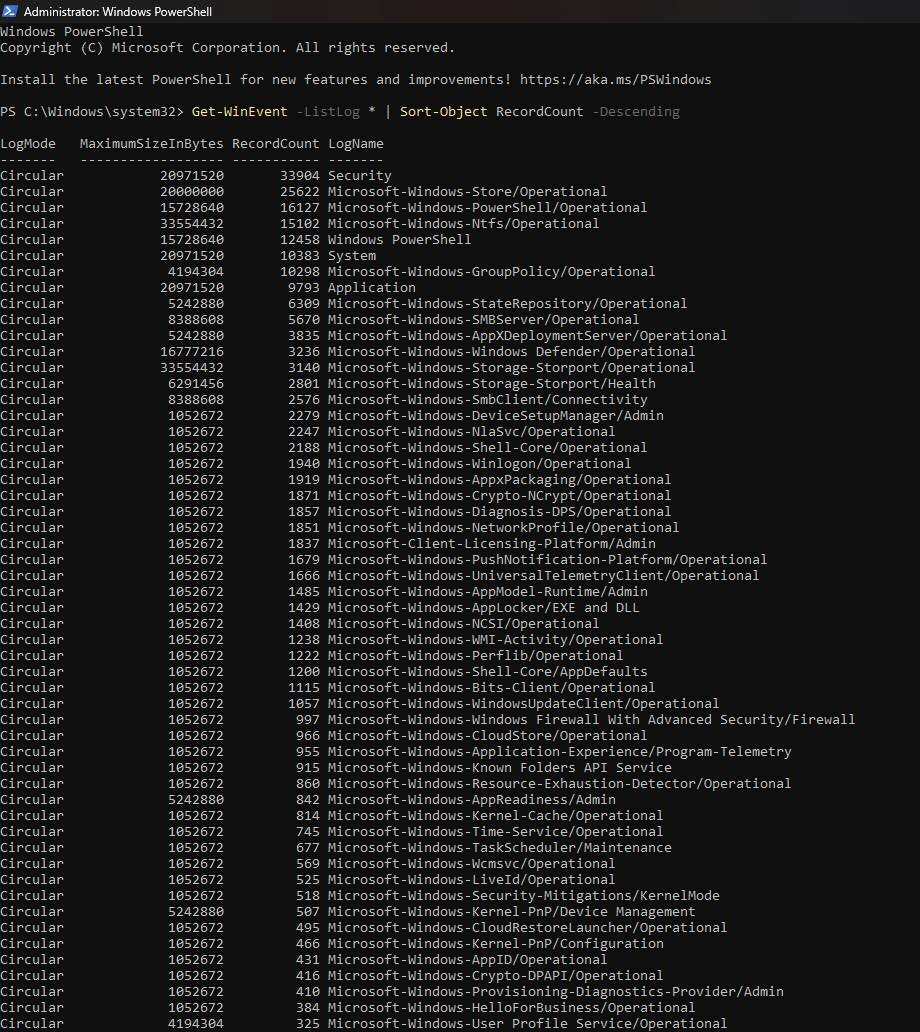The image size is (920, 1032).
Task: Click the 'Get-WinEvent' command text
Action: [x=240, y=112]
